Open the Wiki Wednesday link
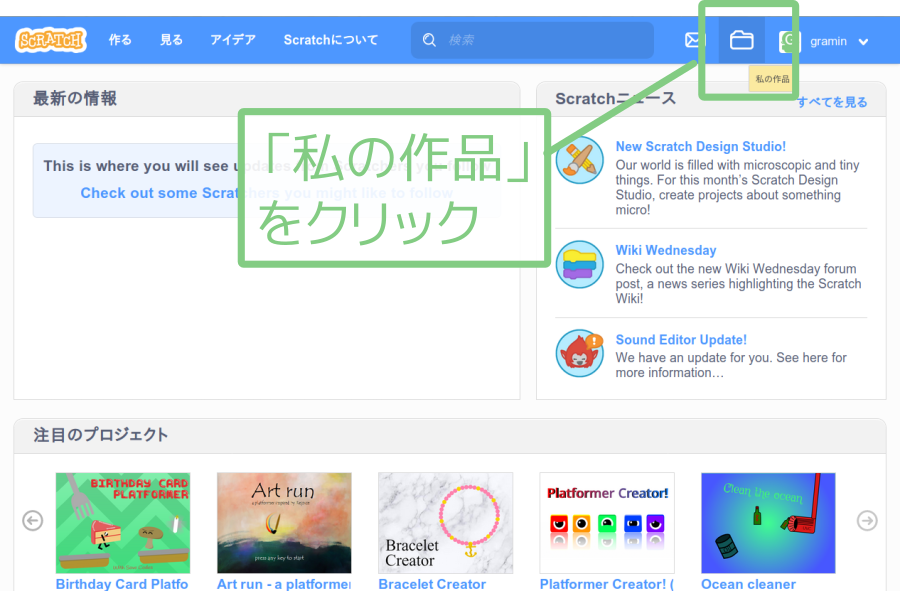The height and width of the screenshot is (591, 900). coord(666,250)
